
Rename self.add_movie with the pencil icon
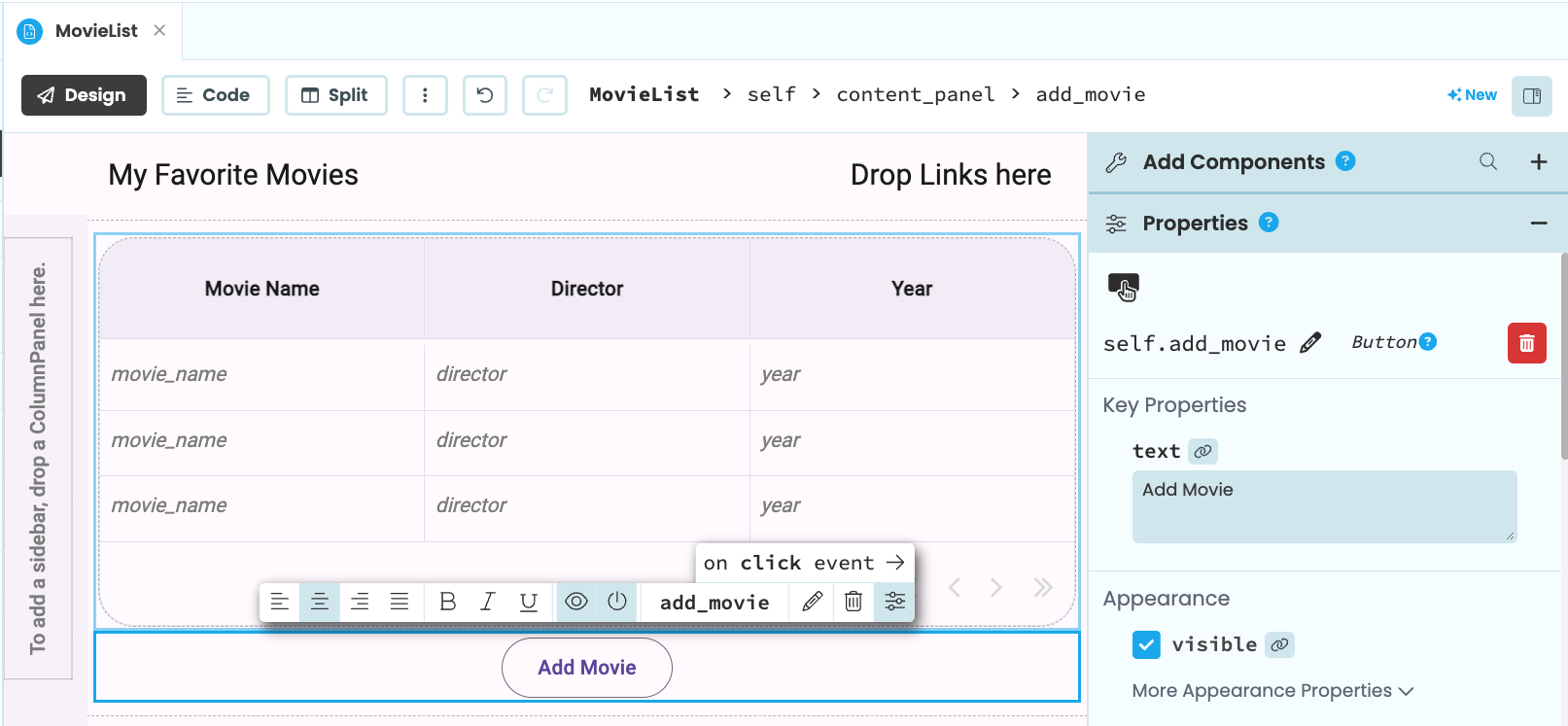tap(1310, 342)
